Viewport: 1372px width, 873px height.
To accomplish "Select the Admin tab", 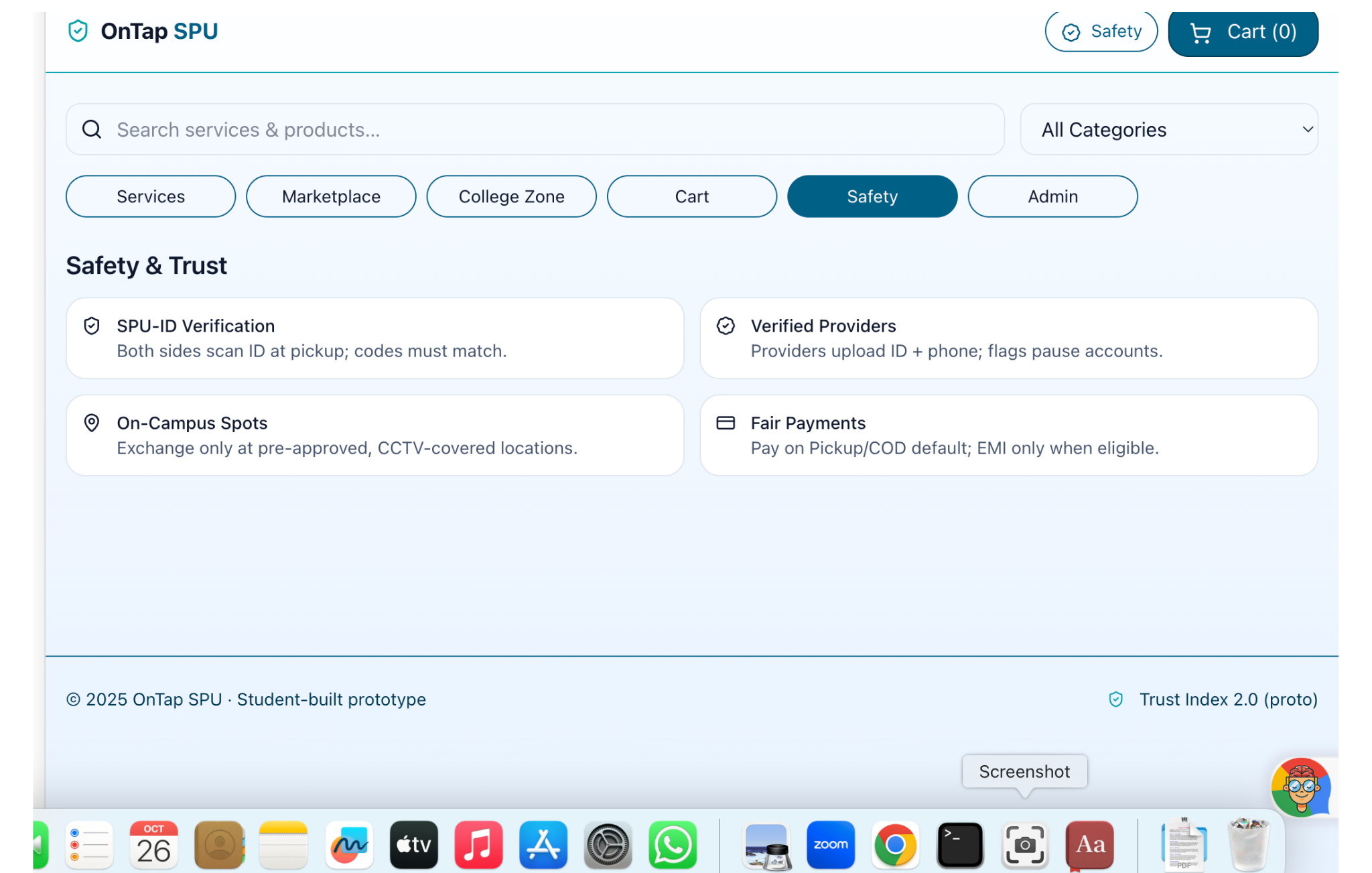I will pyautogui.click(x=1052, y=196).
